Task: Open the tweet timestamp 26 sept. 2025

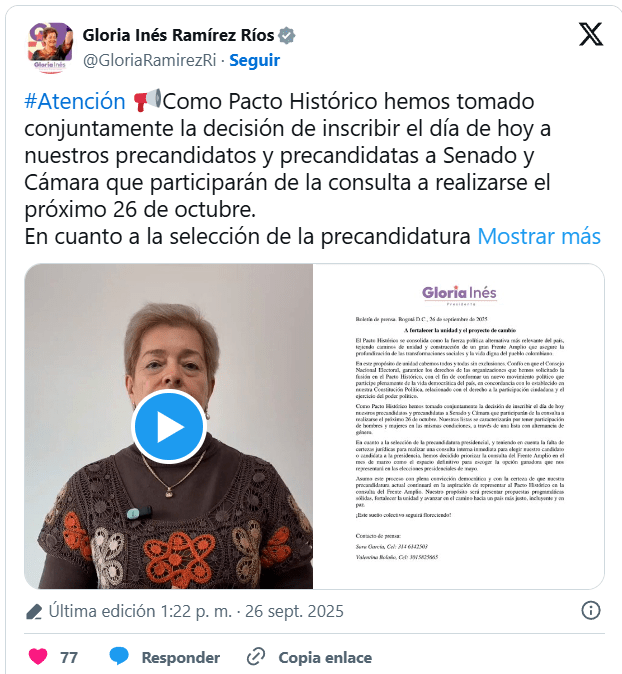Action: coord(294,611)
